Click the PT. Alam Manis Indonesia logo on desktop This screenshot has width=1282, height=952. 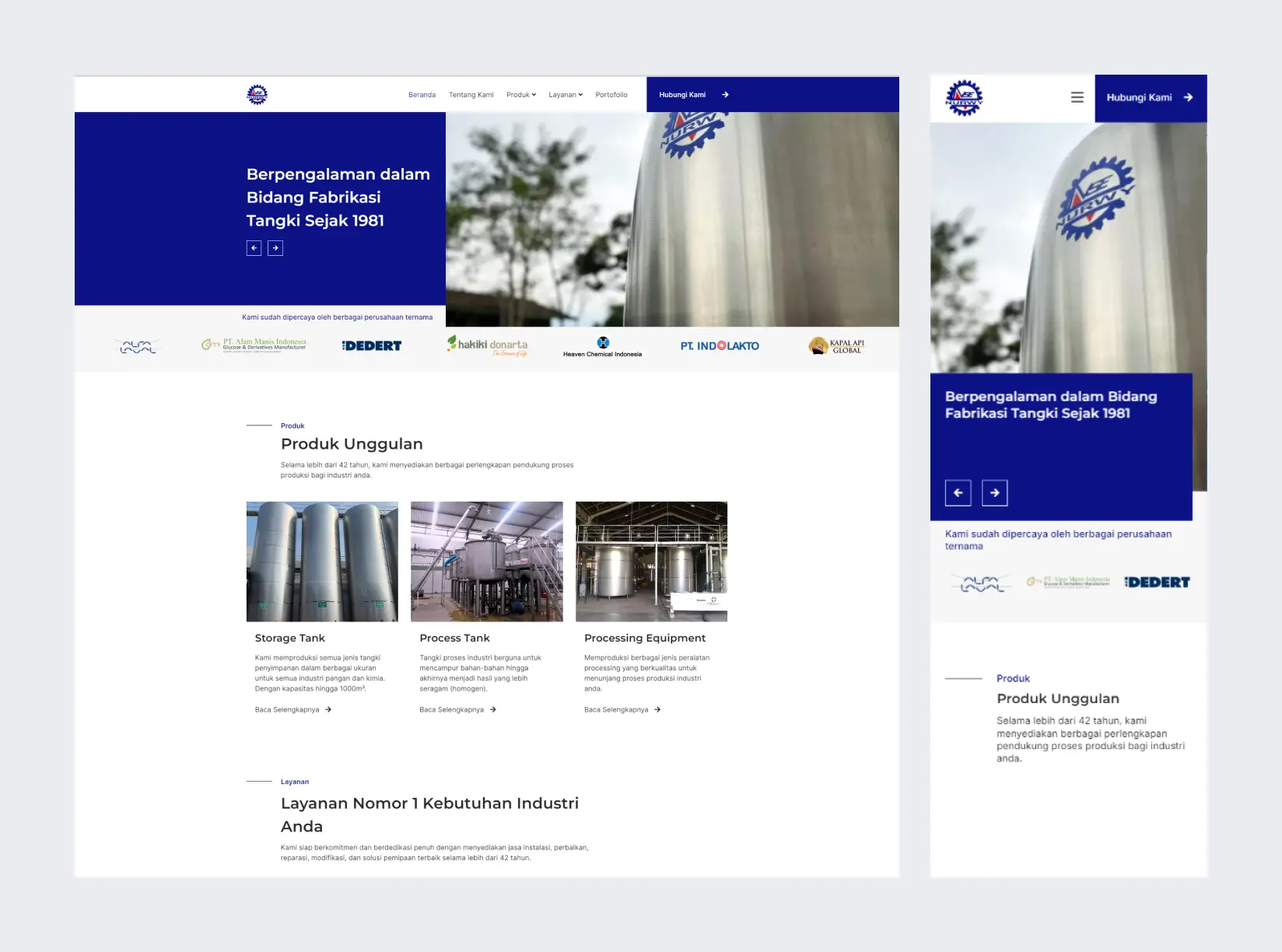click(x=254, y=345)
